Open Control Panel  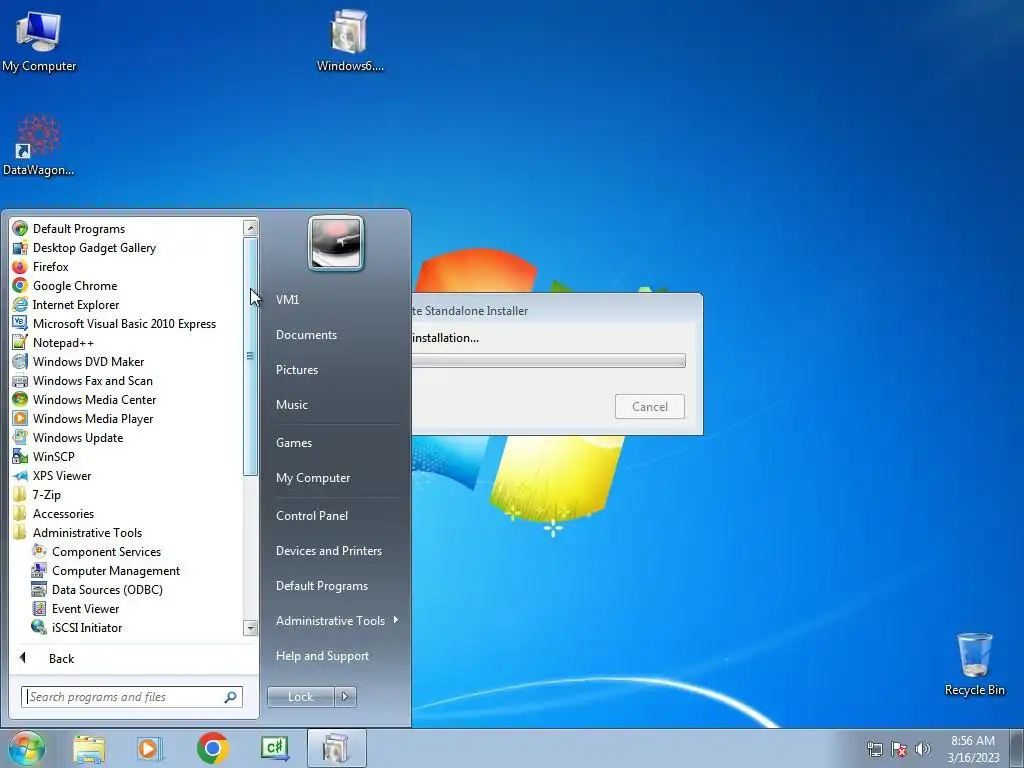[312, 516]
